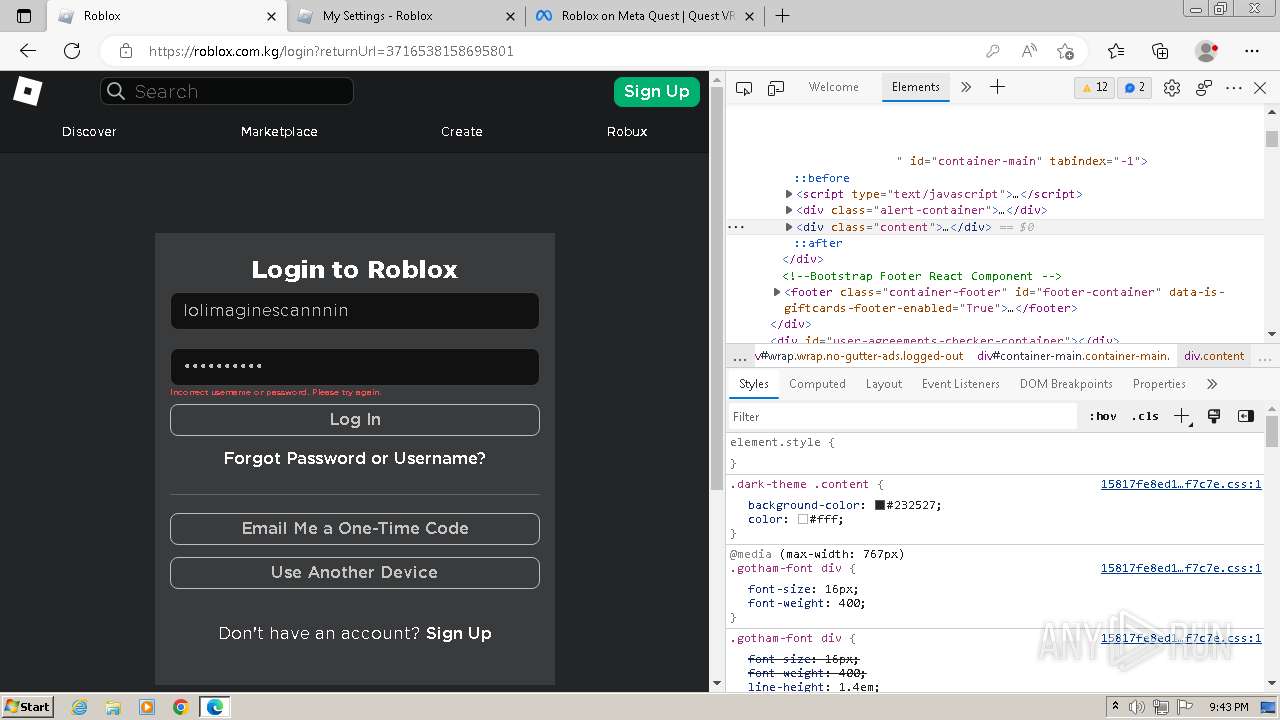Open saved passwords key icon
Viewport: 1280px width, 720px height.
993,51
